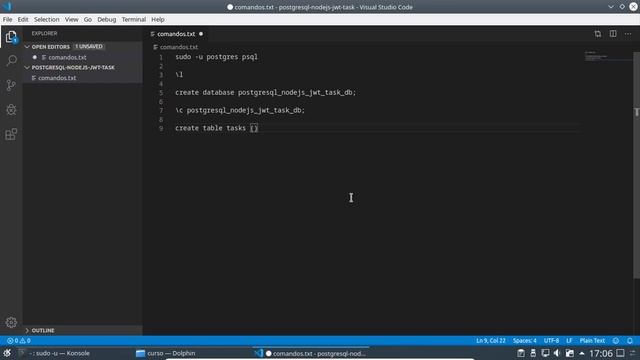The image size is (640, 360).
Task: Open the notifications bell in status bar
Action: pyautogui.click(x=630, y=340)
